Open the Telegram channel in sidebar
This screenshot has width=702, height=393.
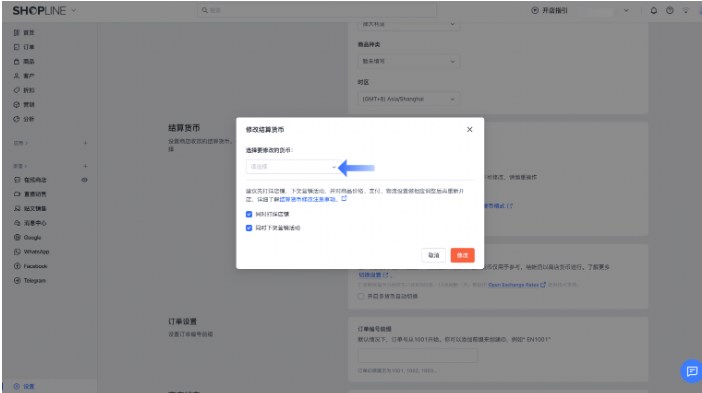[x=34, y=280]
